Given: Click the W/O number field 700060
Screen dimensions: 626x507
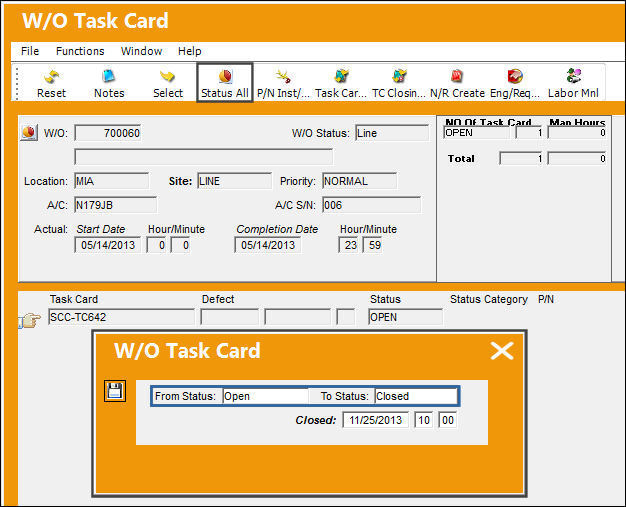Looking at the screenshot, I should [108, 133].
